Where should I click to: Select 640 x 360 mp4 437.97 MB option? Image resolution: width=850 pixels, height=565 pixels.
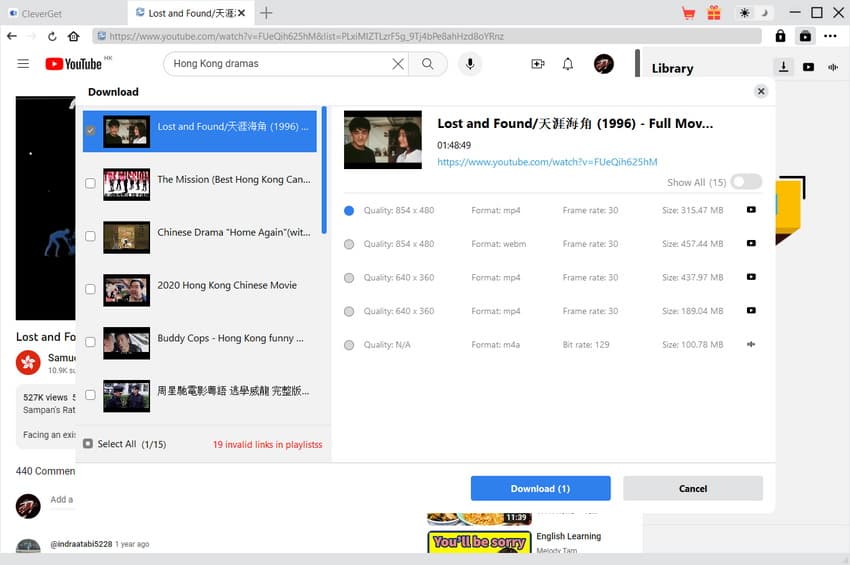point(349,278)
